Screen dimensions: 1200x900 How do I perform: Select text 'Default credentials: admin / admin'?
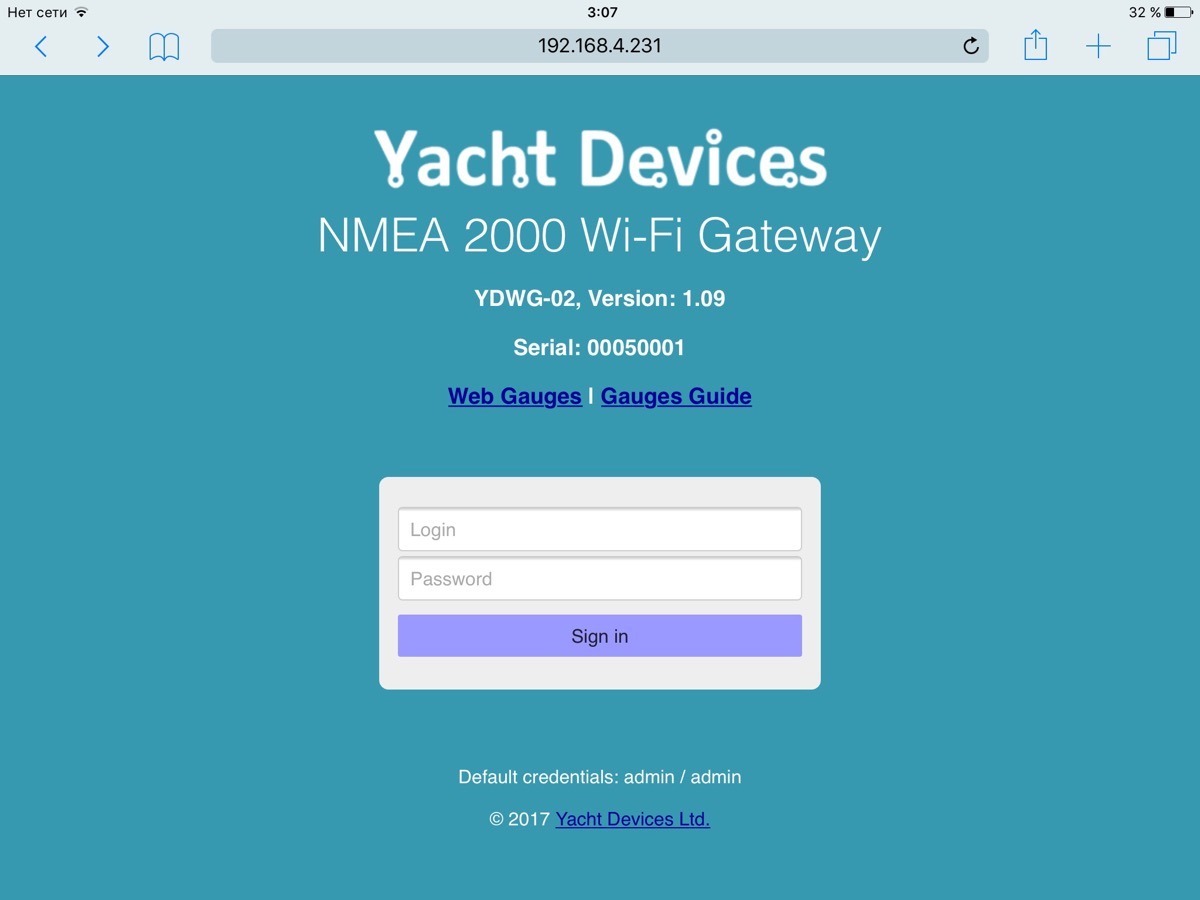coord(600,777)
